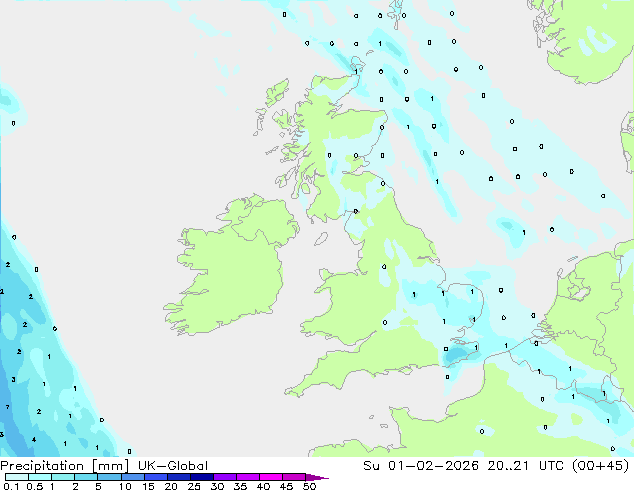The height and width of the screenshot is (490, 634).
Task: Click the 'UK-Global' model label
Action: click(x=173, y=466)
